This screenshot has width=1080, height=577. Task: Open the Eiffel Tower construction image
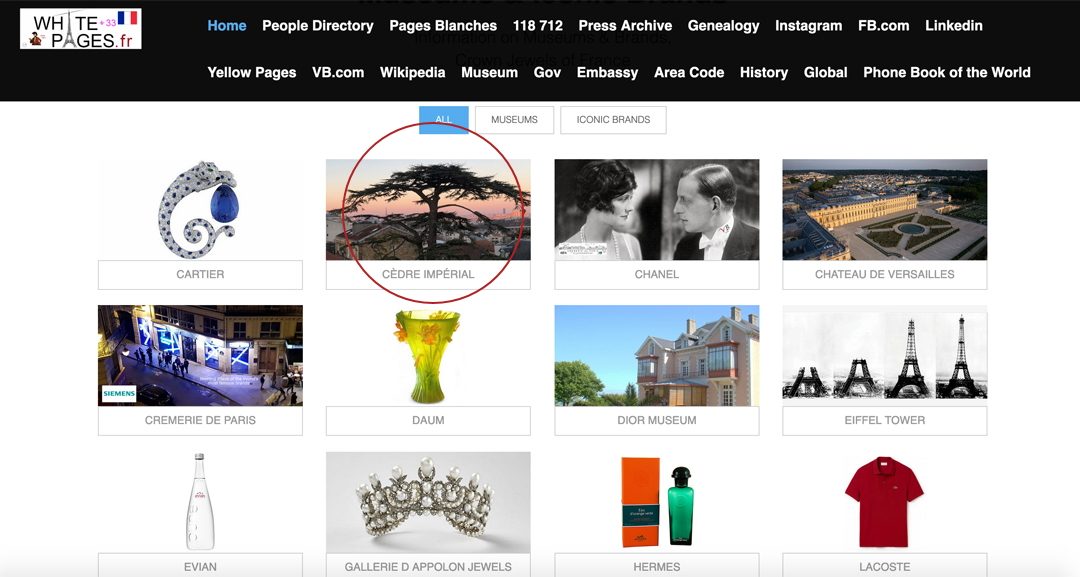point(885,355)
